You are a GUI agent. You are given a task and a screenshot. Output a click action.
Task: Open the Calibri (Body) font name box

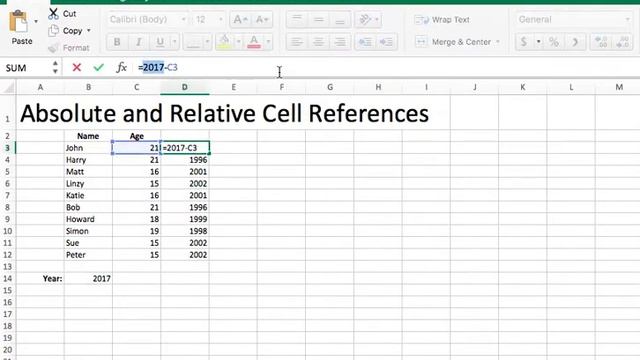148,19
